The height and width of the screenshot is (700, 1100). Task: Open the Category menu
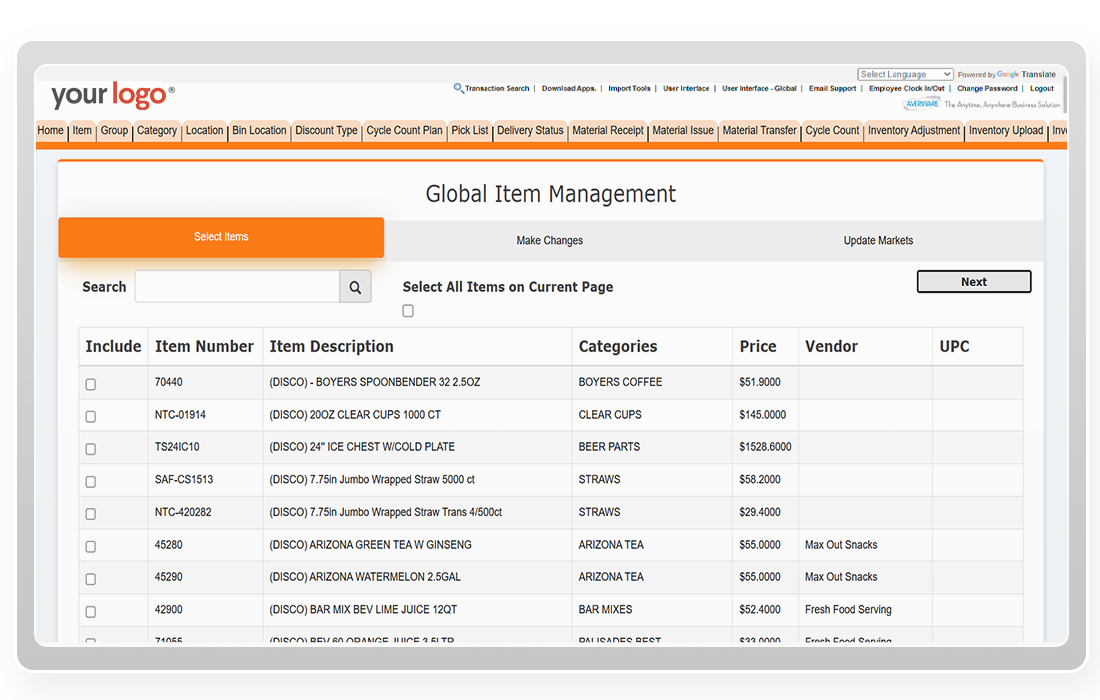pyautogui.click(x=157, y=130)
